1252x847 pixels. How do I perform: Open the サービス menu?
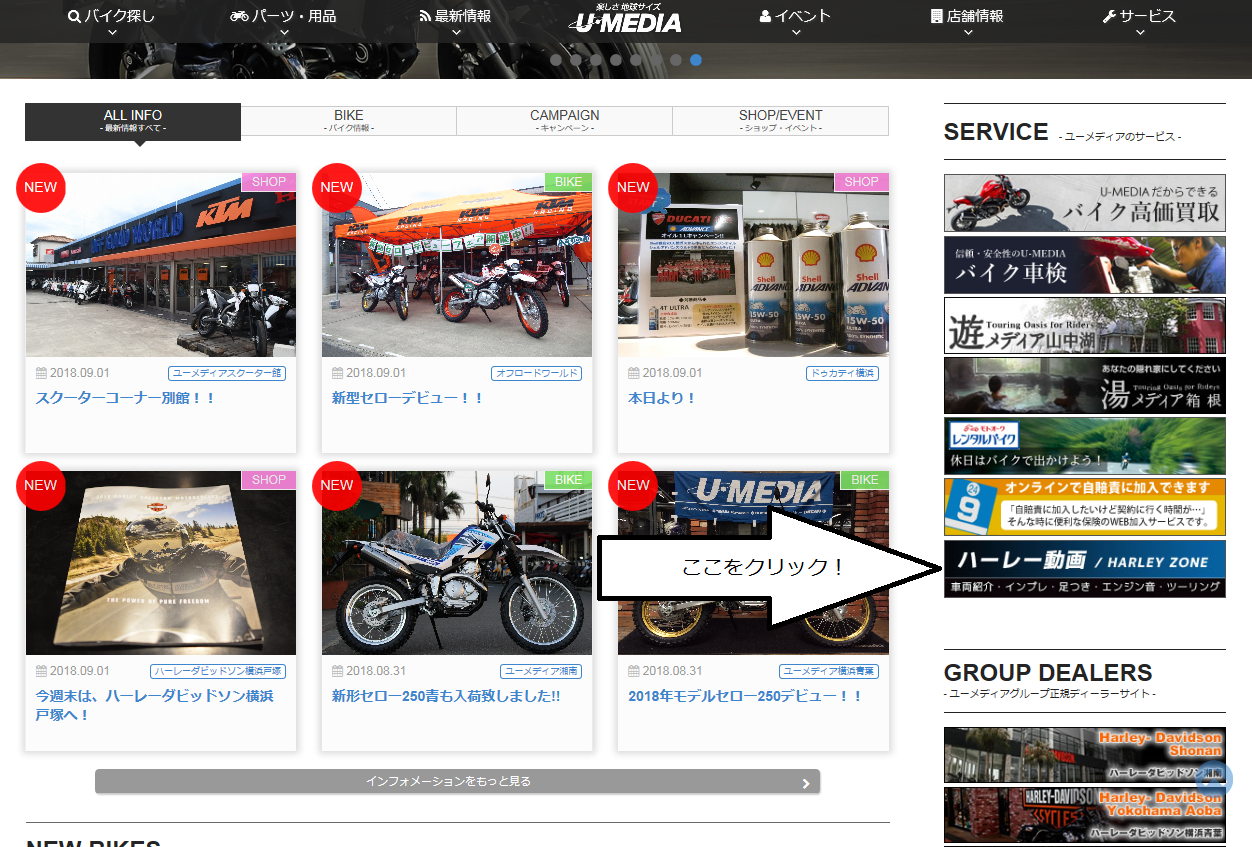coord(1139,17)
